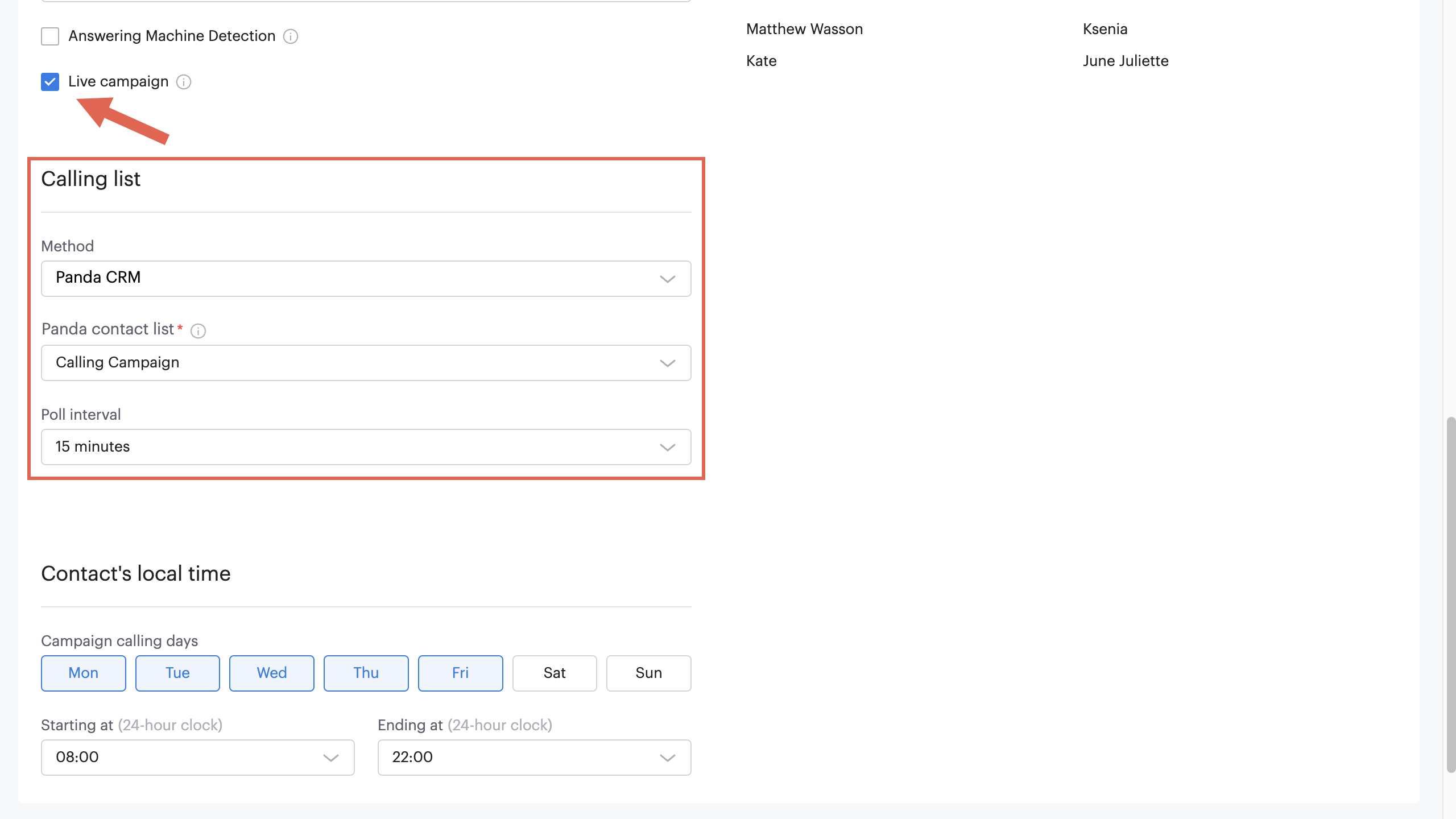Click the Friday campaign calling day
Image resolution: width=1456 pixels, height=819 pixels.
point(460,672)
